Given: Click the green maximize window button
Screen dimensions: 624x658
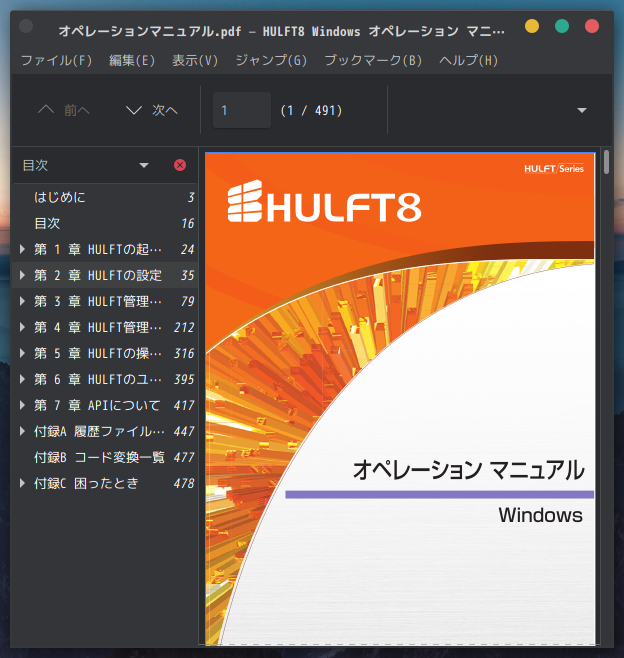Looking at the screenshot, I should tap(562, 26).
